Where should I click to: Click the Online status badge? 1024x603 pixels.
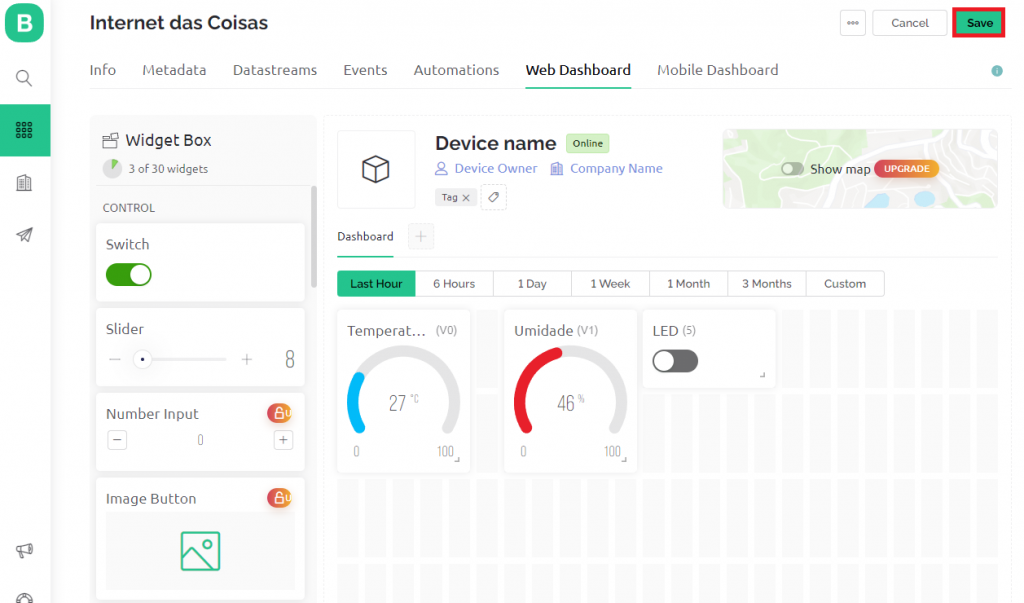[x=588, y=143]
